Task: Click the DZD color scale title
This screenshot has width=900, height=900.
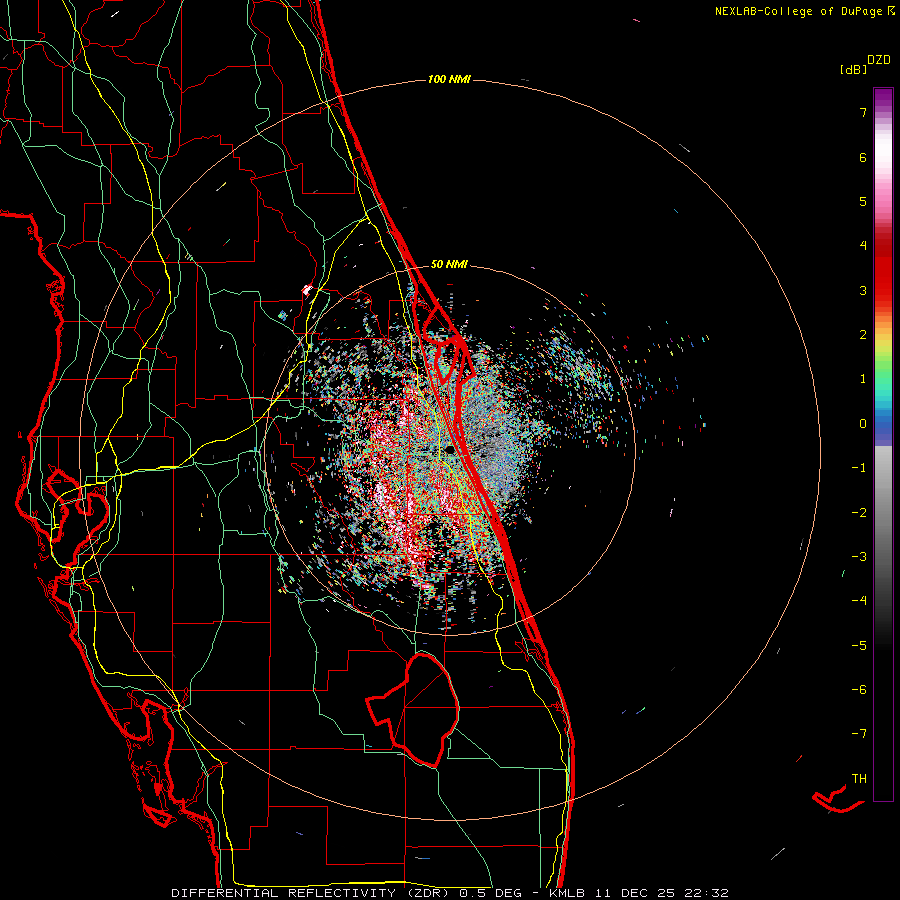Action: coord(879,59)
